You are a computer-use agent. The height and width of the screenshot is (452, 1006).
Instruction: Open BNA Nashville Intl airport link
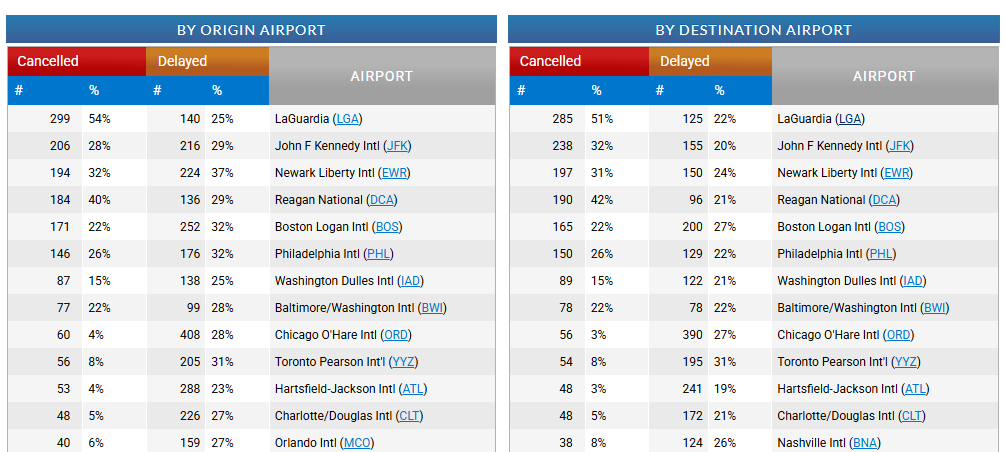coord(864,442)
